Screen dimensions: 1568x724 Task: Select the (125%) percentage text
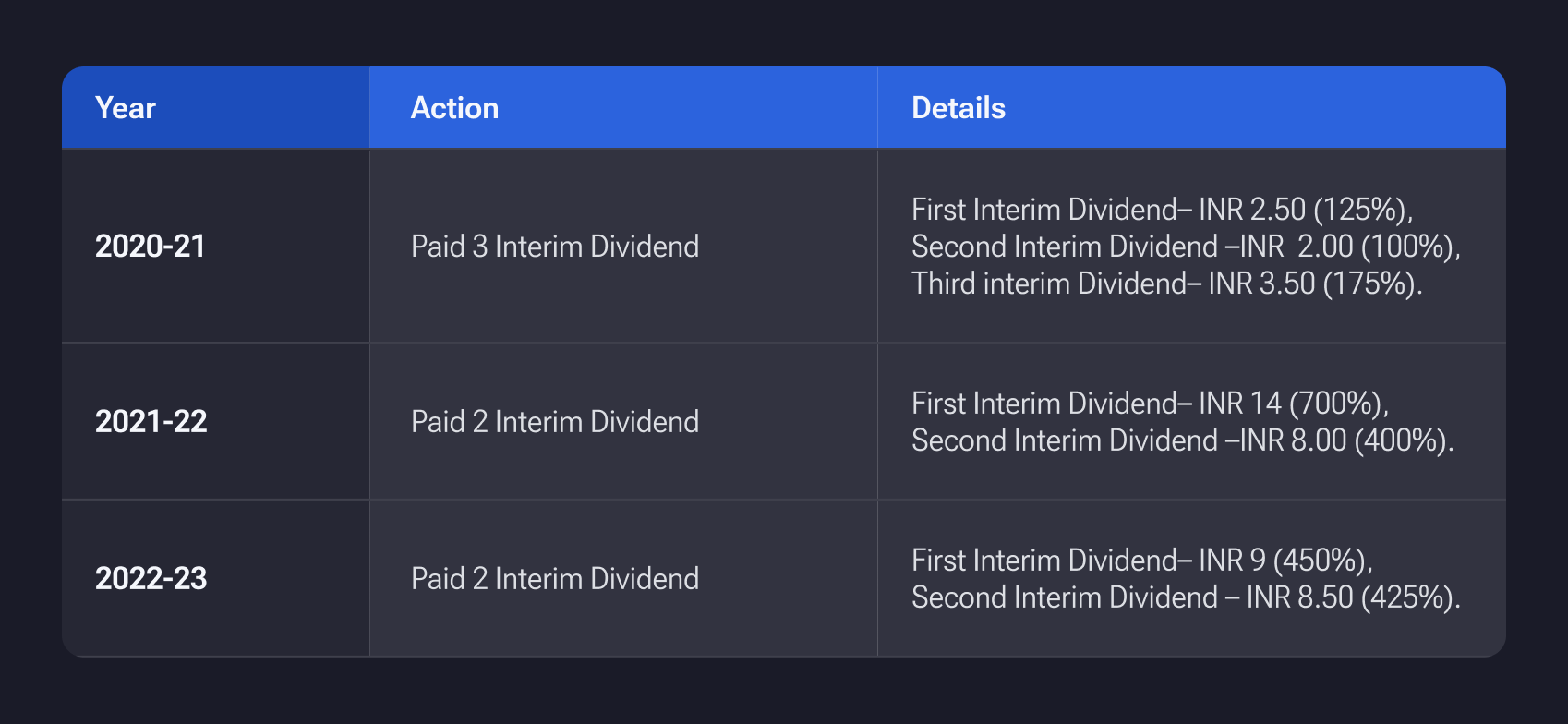1362,210
